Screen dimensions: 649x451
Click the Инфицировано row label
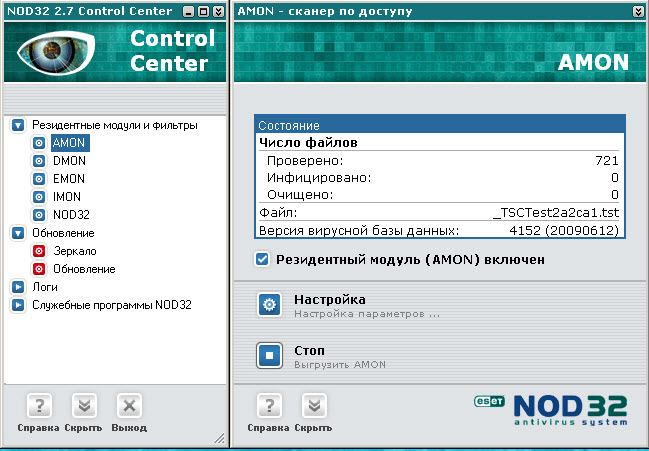pos(319,178)
